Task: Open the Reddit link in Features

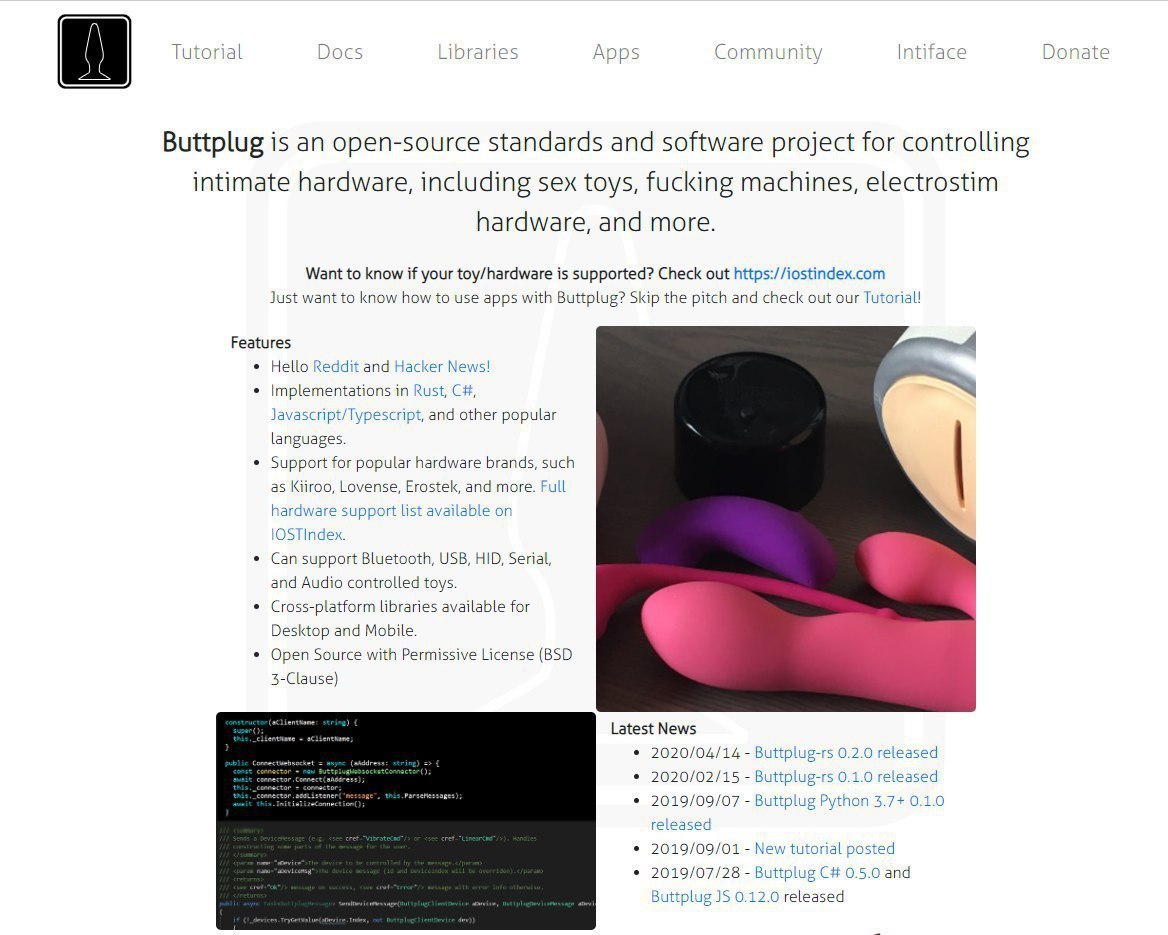Action: click(335, 367)
